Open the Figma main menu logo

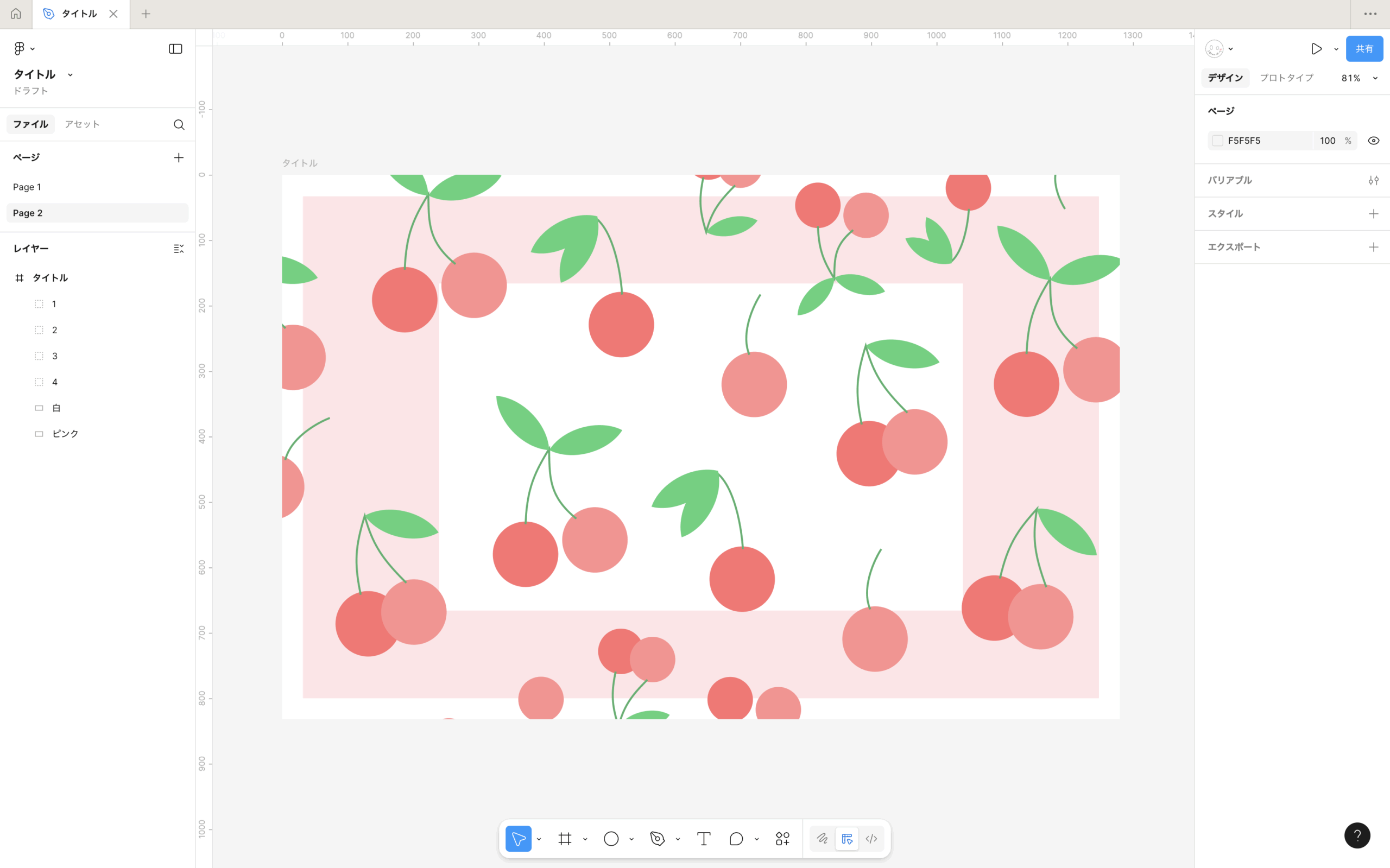[x=20, y=49]
